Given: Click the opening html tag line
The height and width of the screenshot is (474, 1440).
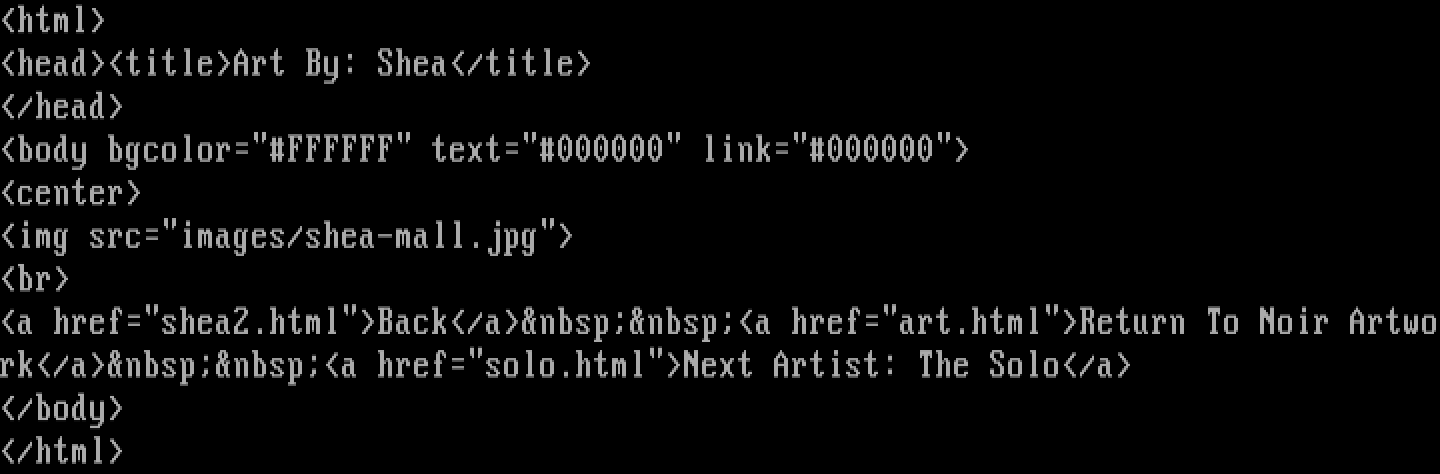Looking at the screenshot, I should [54, 20].
